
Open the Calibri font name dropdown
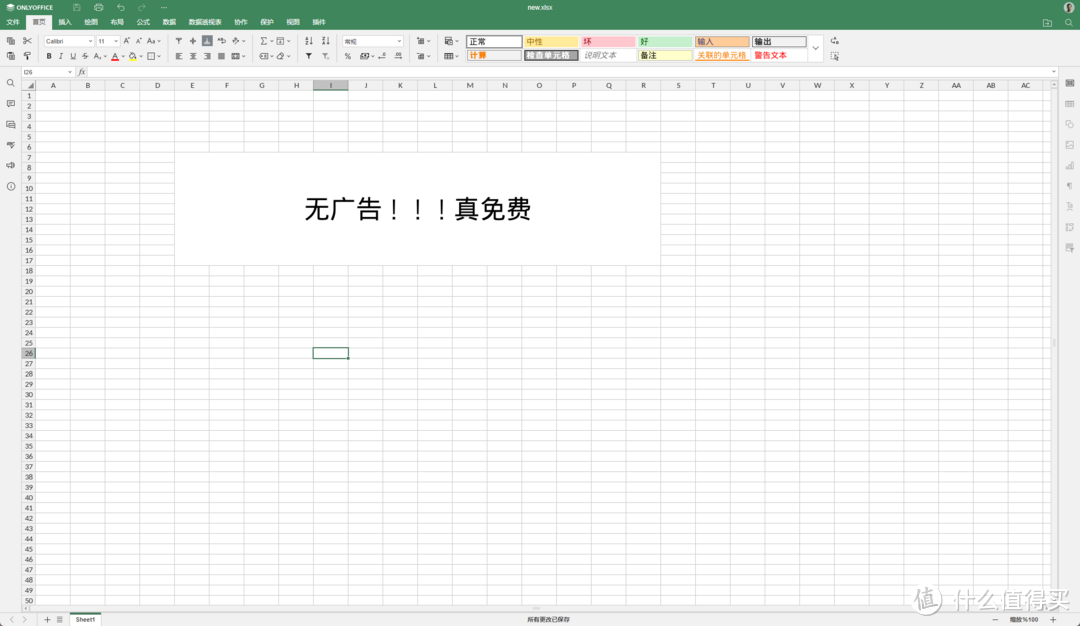click(x=68, y=41)
